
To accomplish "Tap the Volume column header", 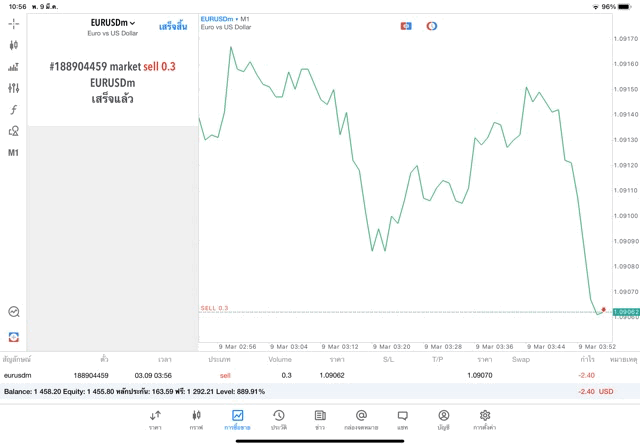I will [280, 360].
